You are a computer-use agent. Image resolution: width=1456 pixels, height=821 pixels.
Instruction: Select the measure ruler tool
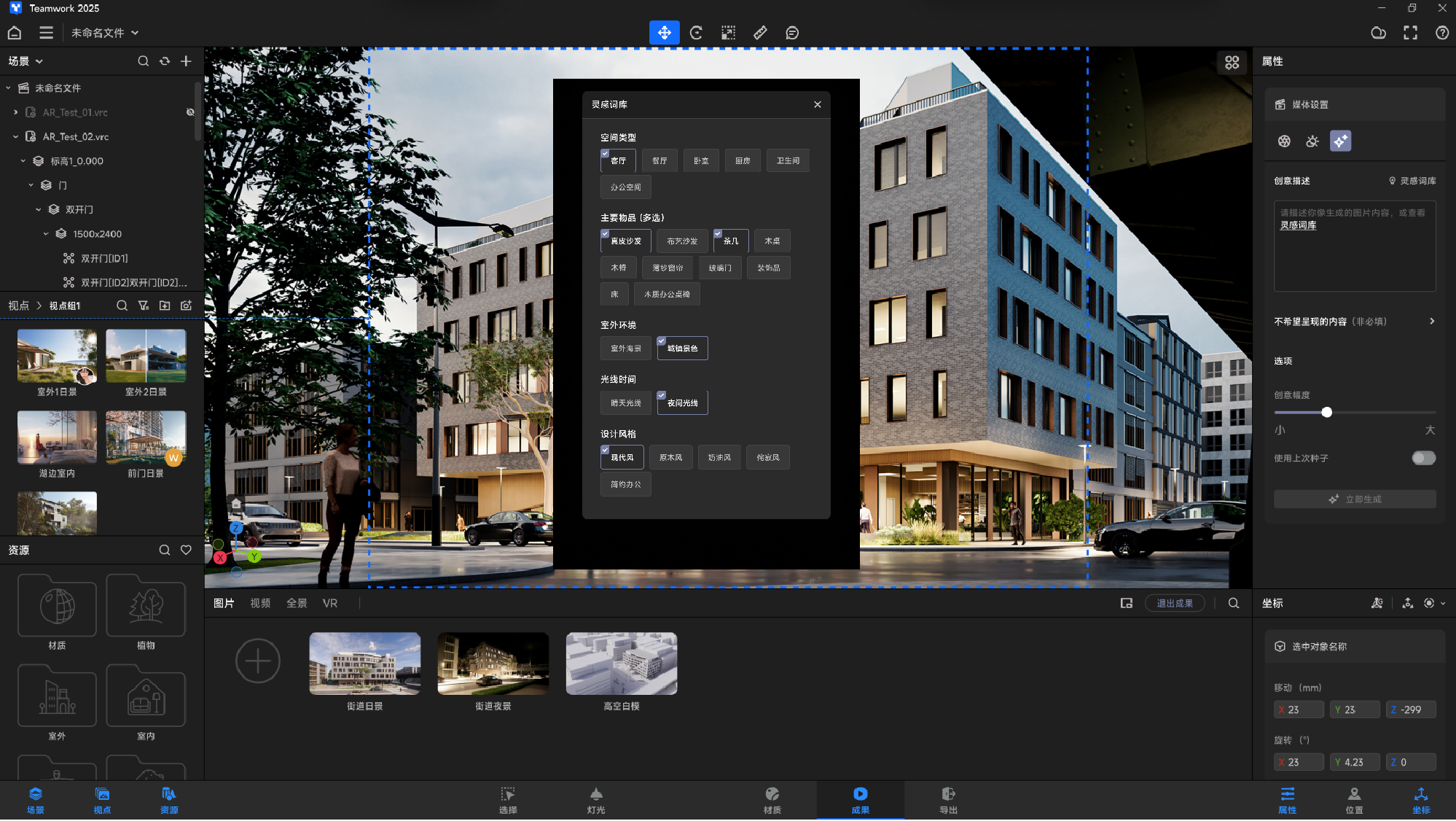pos(760,33)
